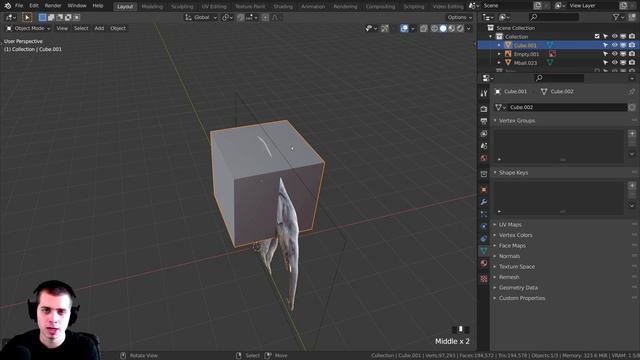Viewport: 640px width, 360px height.
Task: Open the overlays options dropdown arrow
Action: [x=413, y=28]
